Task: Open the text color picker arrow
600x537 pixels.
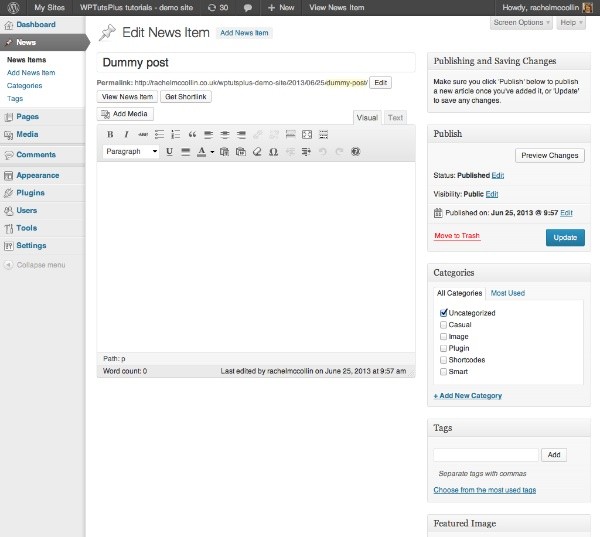Action: pos(212,152)
